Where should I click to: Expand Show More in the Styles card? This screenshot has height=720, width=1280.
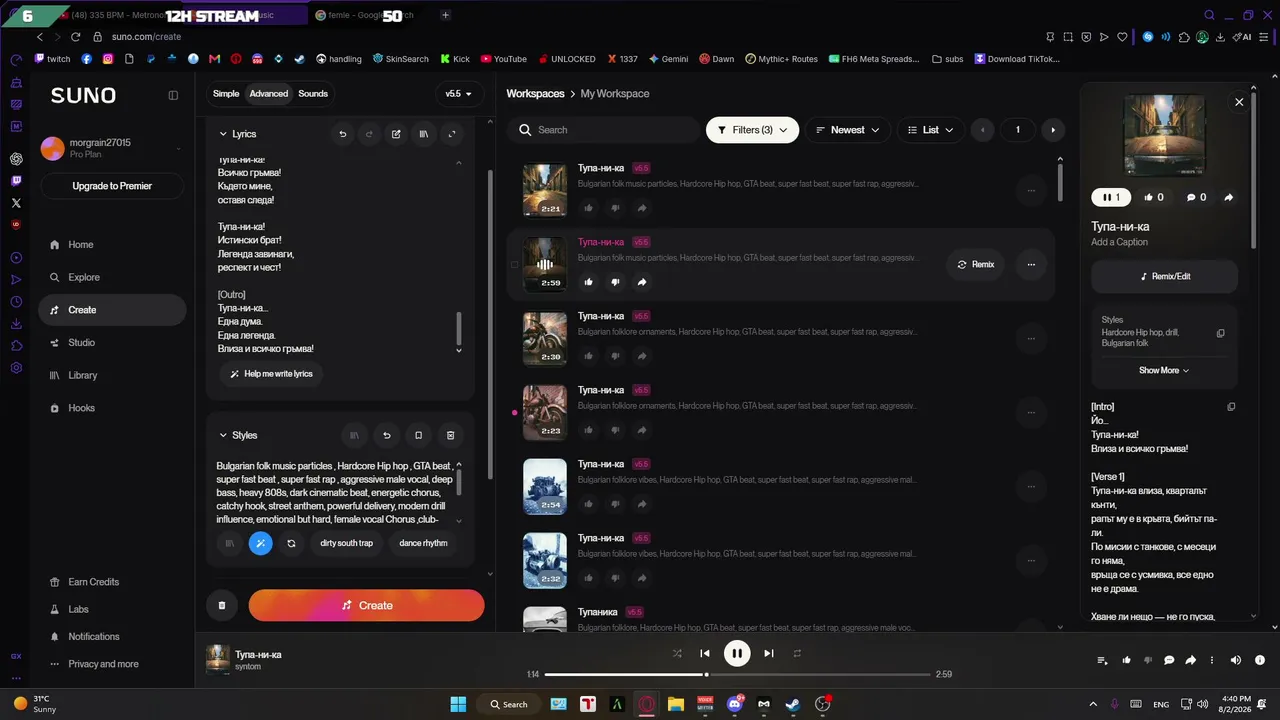point(1164,370)
